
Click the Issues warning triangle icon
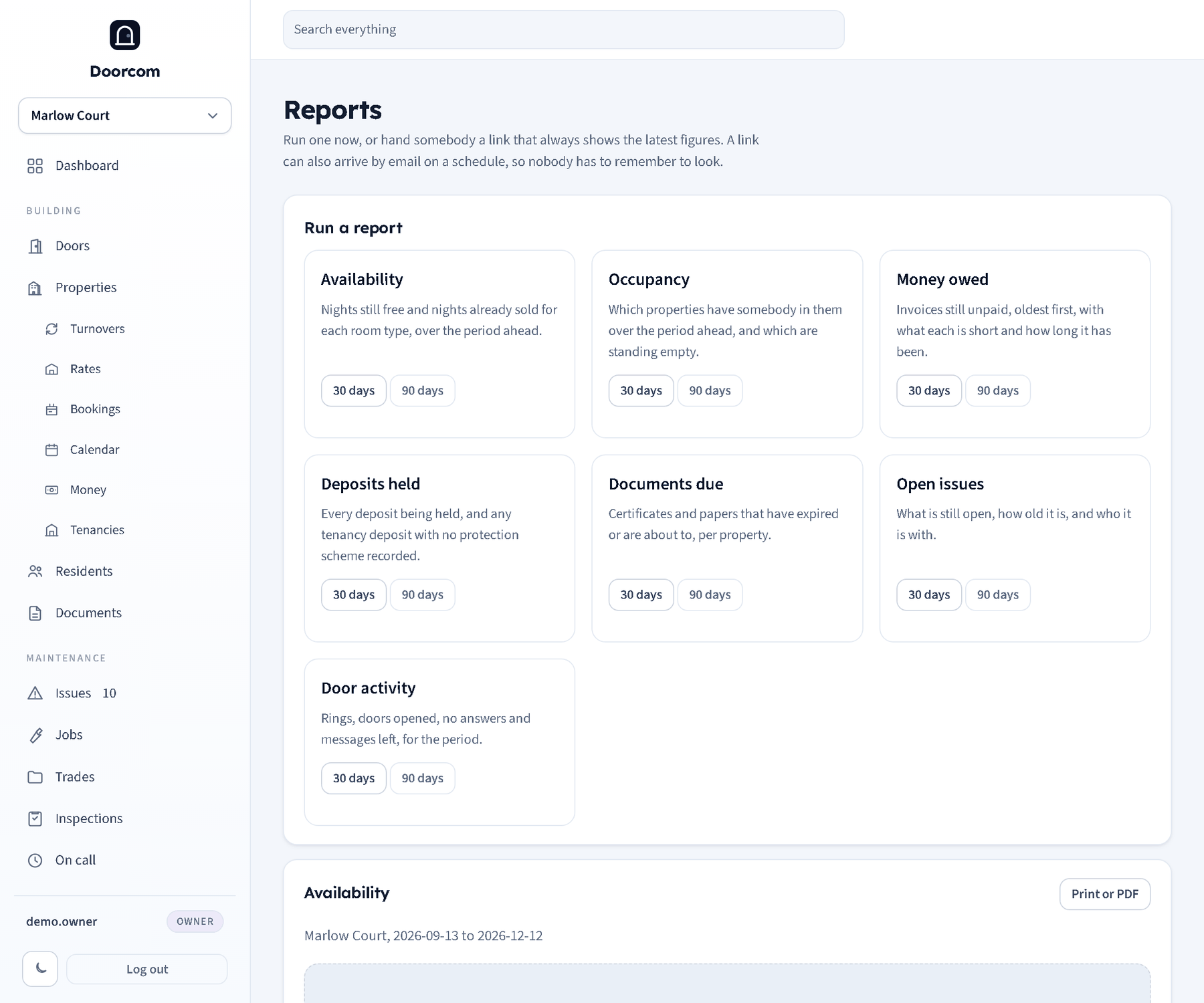(x=35, y=693)
